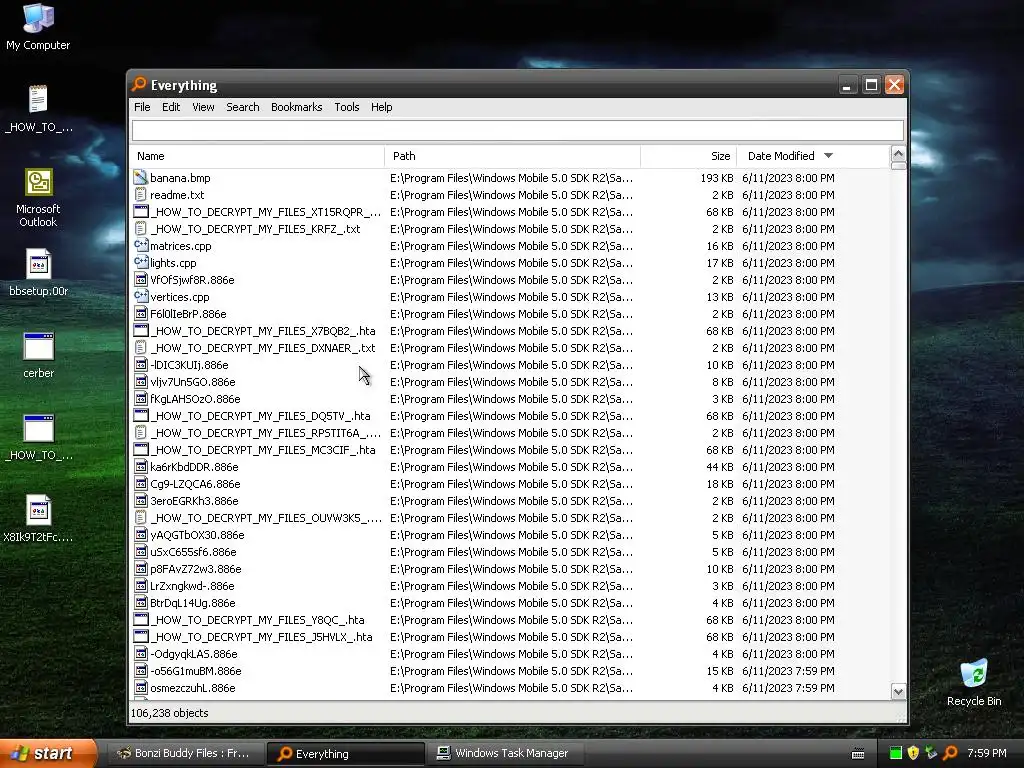This screenshot has height=768, width=1024.
Task: Select X8Ik9T2tFc desktop file icon
Action: [x=38, y=519]
